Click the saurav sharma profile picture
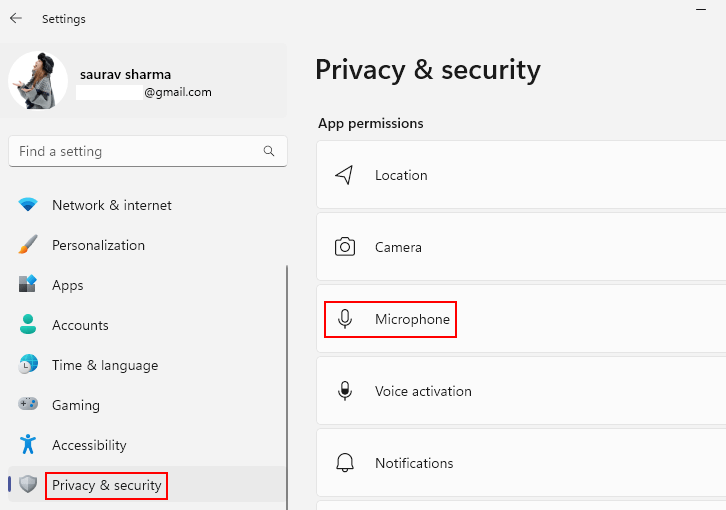The image size is (726, 510). point(38,80)
